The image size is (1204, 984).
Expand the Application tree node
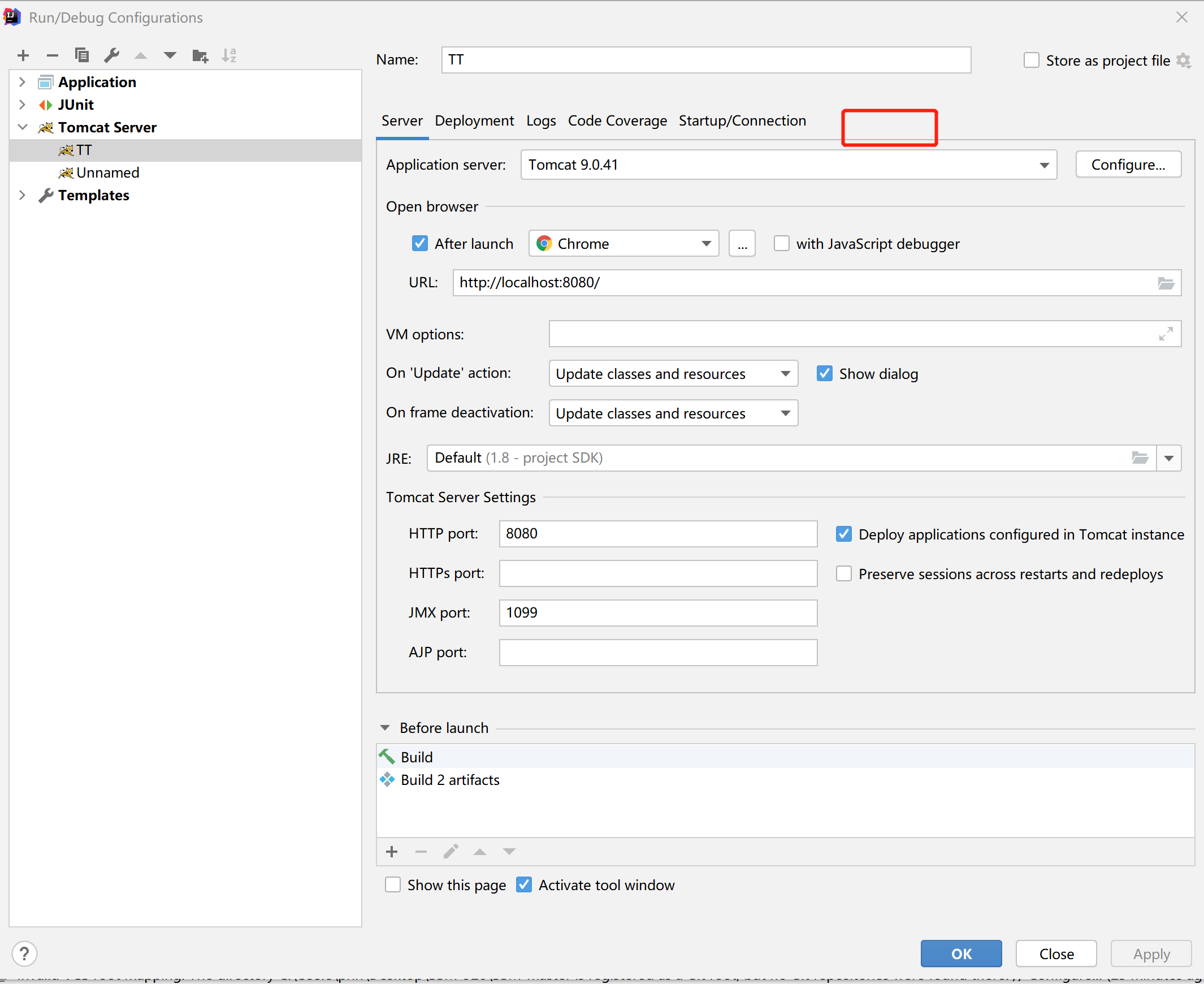click(22, 82)
